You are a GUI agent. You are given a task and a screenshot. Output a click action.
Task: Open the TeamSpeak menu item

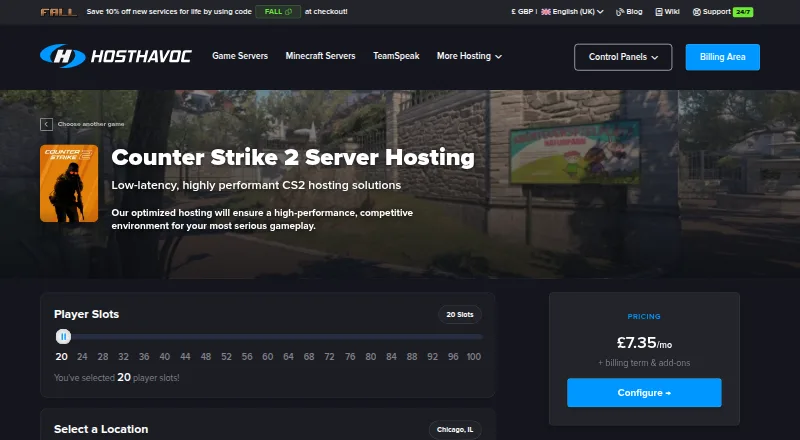click(396, 56)
